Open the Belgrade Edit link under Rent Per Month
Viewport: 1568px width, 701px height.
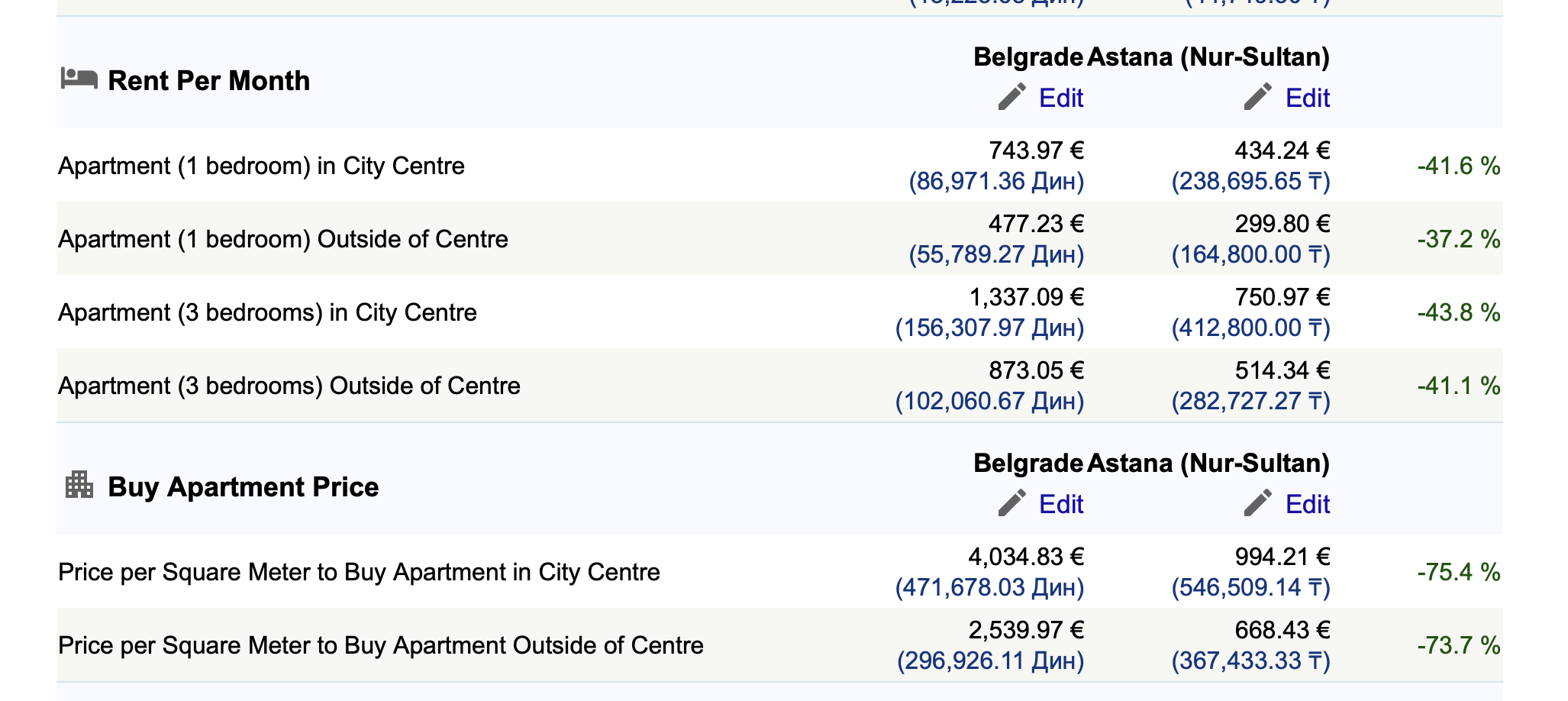click(x=1061, y=98)
